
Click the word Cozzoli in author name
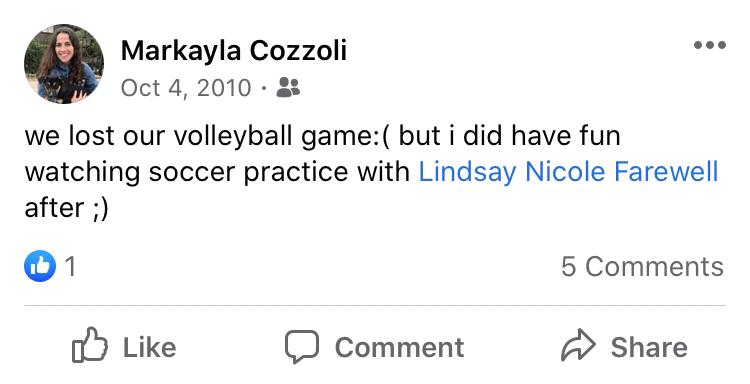pos(298,51)
